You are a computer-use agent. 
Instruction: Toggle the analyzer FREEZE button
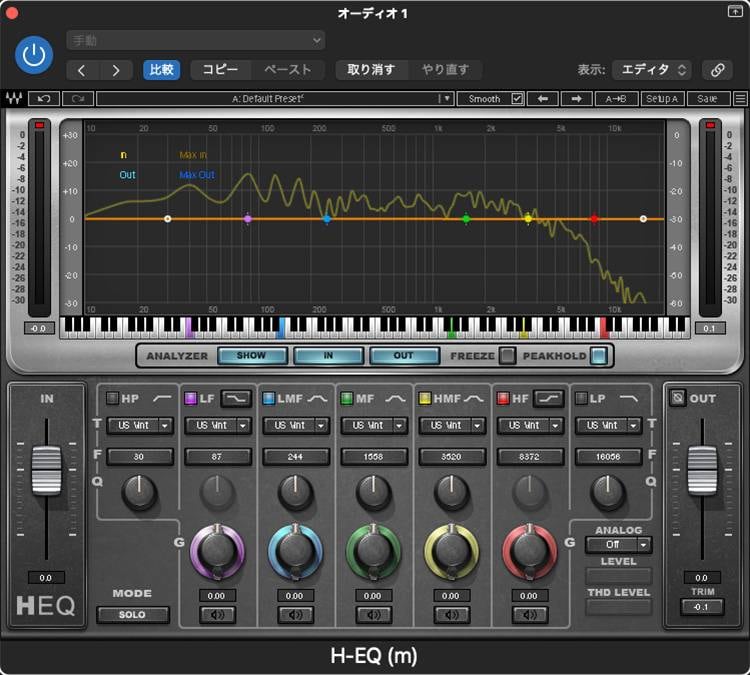coord(507,356)
